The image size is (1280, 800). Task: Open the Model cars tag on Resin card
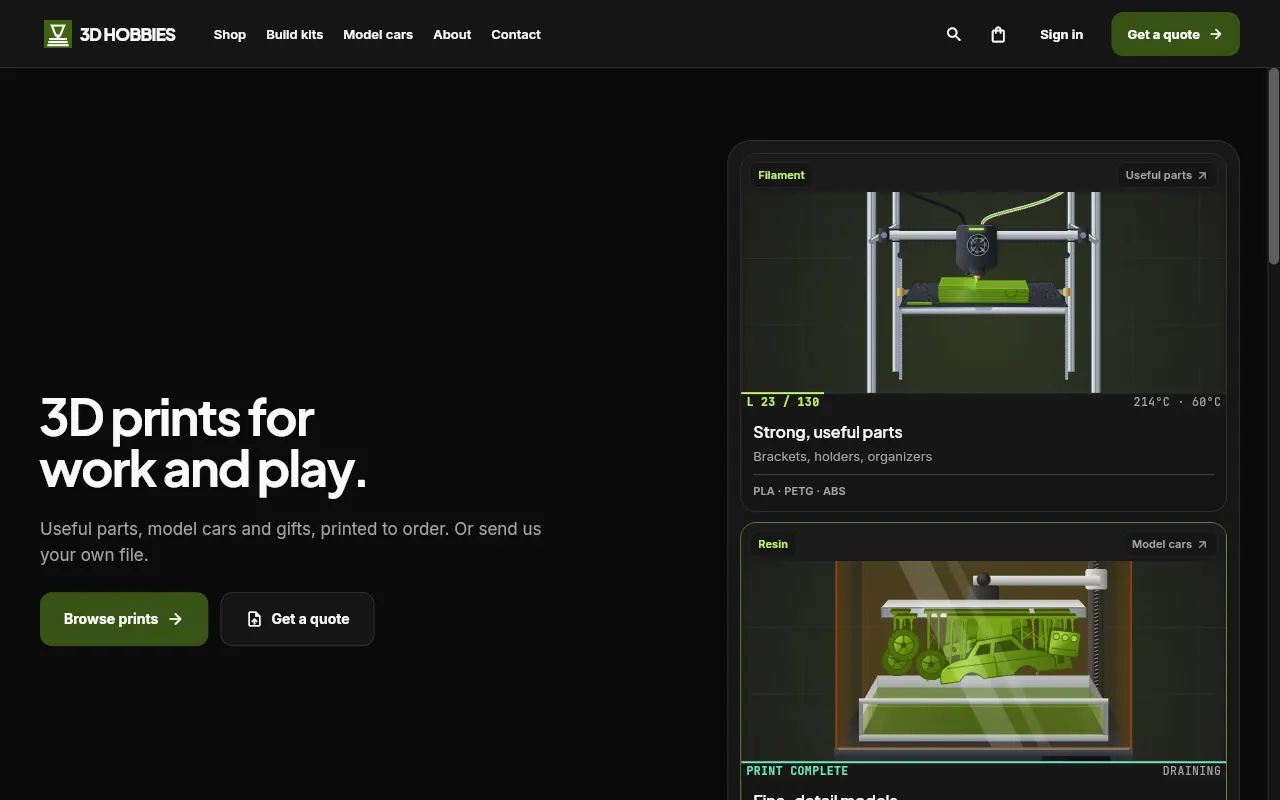click(x=1169, y=544)
